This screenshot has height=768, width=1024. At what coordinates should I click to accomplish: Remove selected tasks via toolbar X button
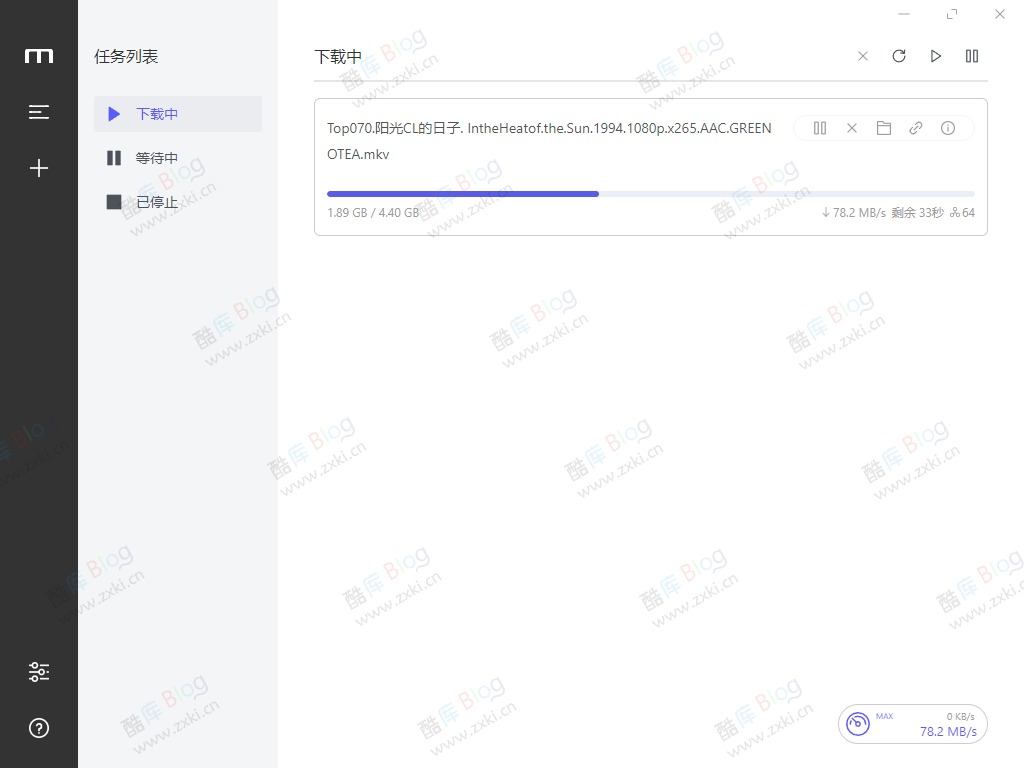862,56
